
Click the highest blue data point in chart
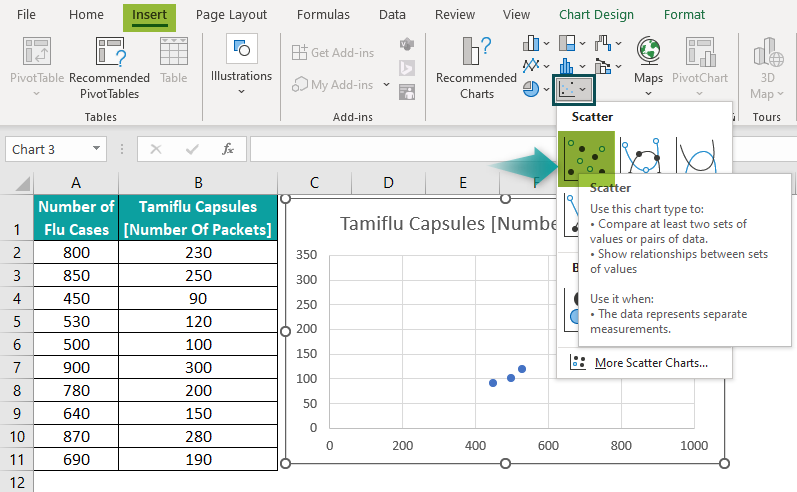pyautogui.click(x=522, y=369)
